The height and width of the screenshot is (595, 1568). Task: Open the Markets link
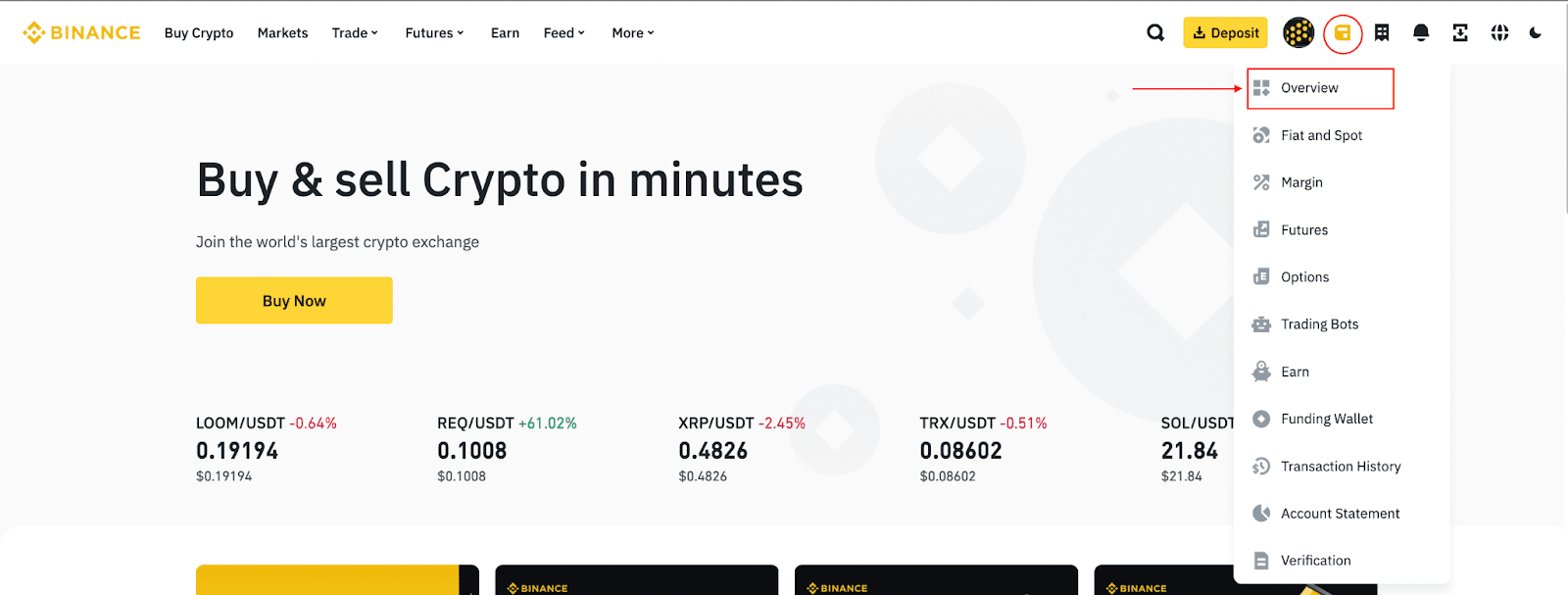pyautogui.click(x=282, y=33)
